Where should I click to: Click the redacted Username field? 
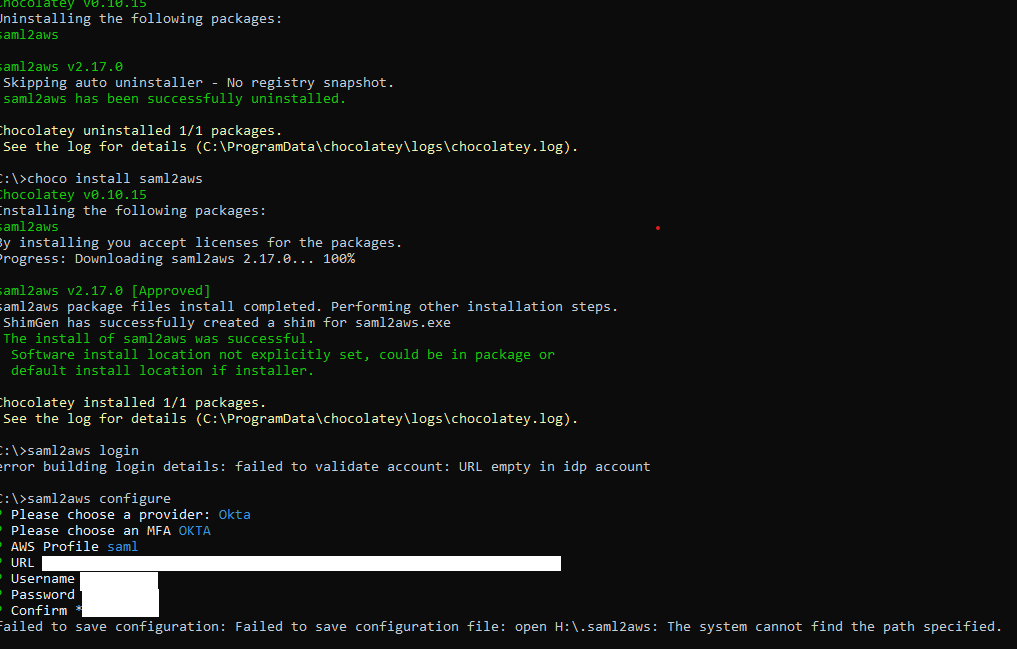120,578
